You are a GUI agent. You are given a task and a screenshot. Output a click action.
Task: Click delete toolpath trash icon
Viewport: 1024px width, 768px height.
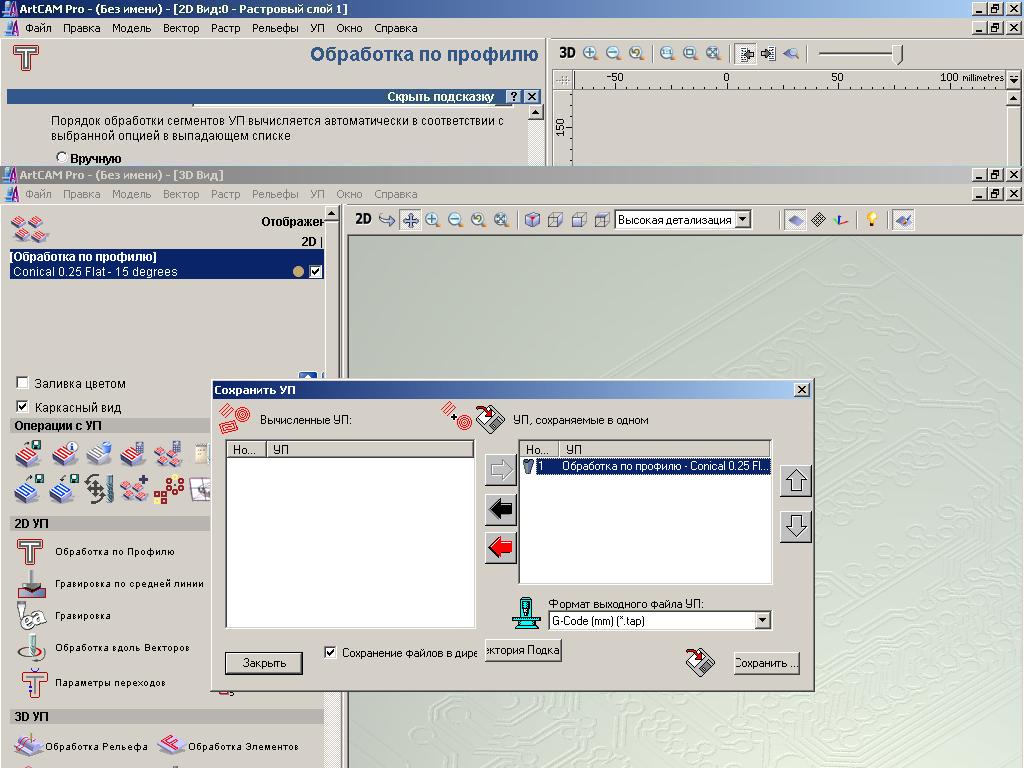pyautogui.click(x=99, y=453)
